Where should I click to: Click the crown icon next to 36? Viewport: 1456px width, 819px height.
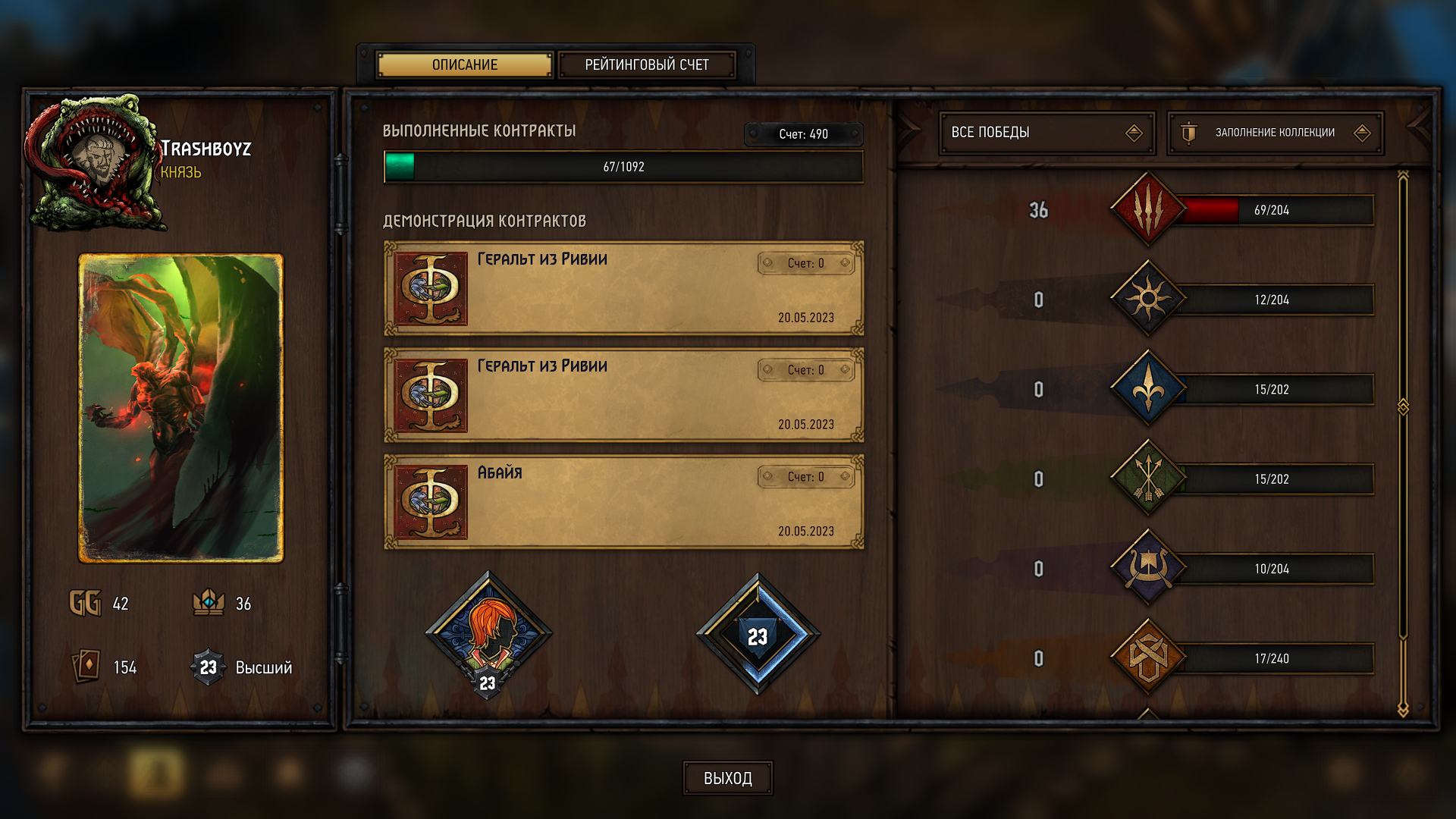[209, 603]
